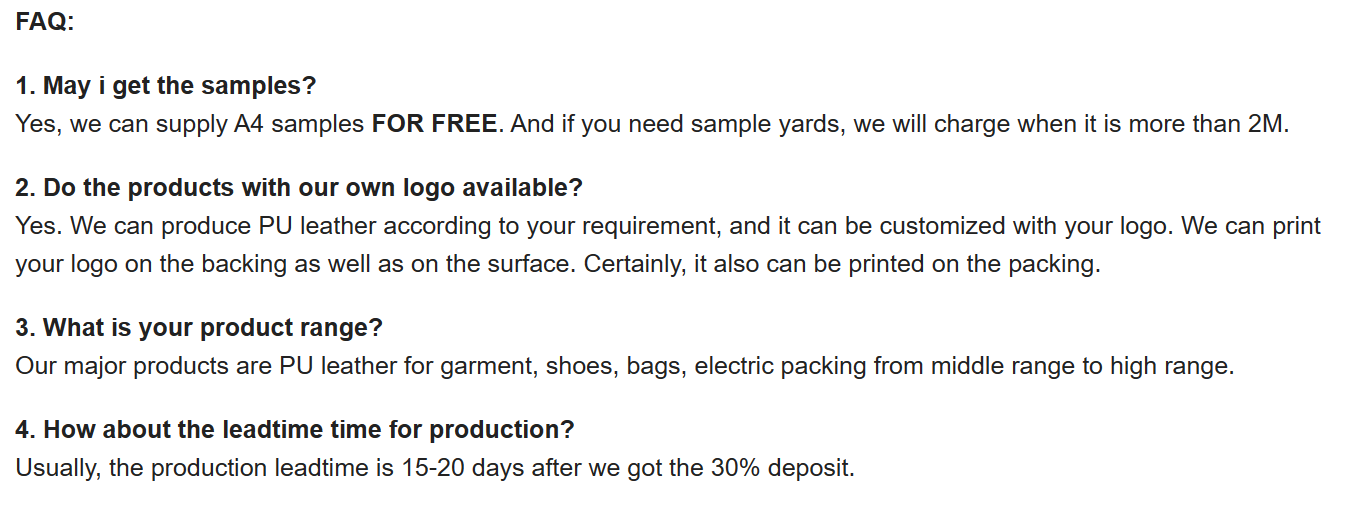Click the question 'What is your product range?'
Viewport: 1346px width, 508px height.
pos(199,327)
